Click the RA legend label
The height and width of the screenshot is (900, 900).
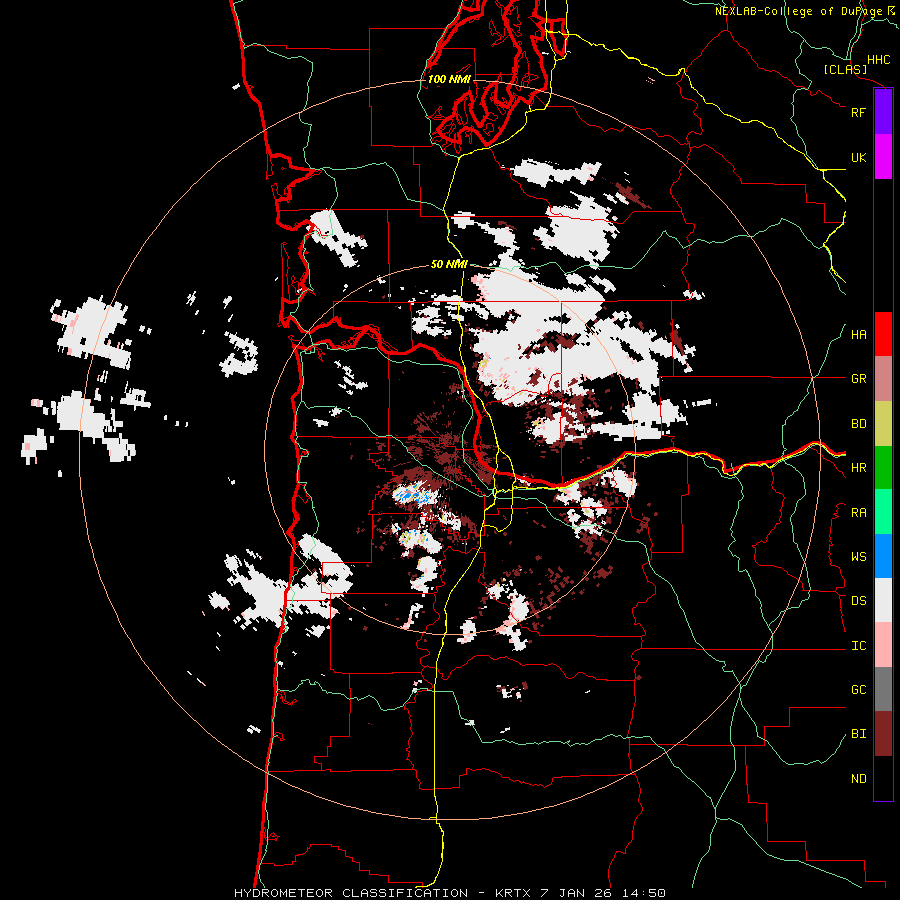tap(859, 513)
